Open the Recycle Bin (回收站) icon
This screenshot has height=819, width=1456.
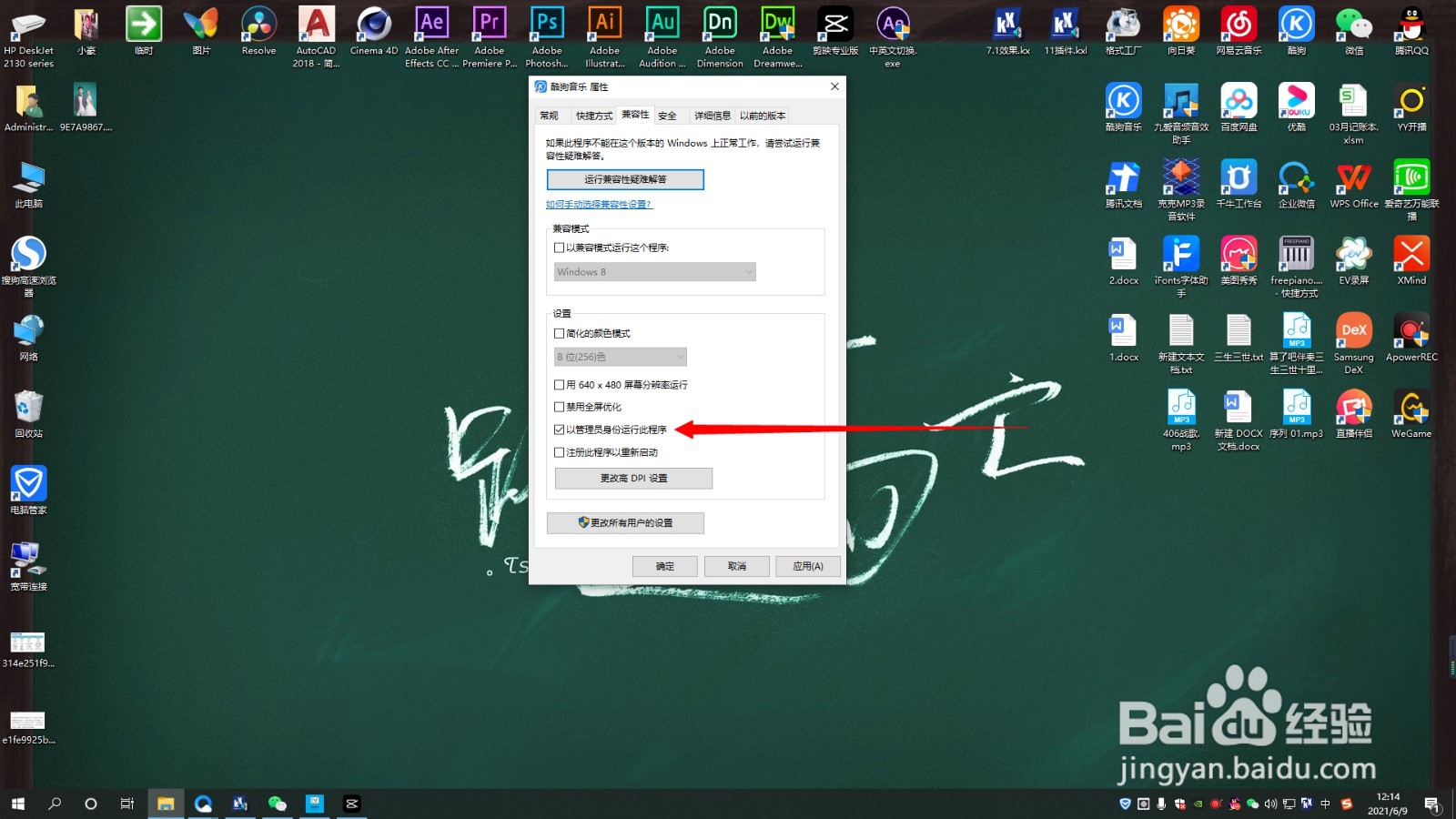[x=29, y=414]
